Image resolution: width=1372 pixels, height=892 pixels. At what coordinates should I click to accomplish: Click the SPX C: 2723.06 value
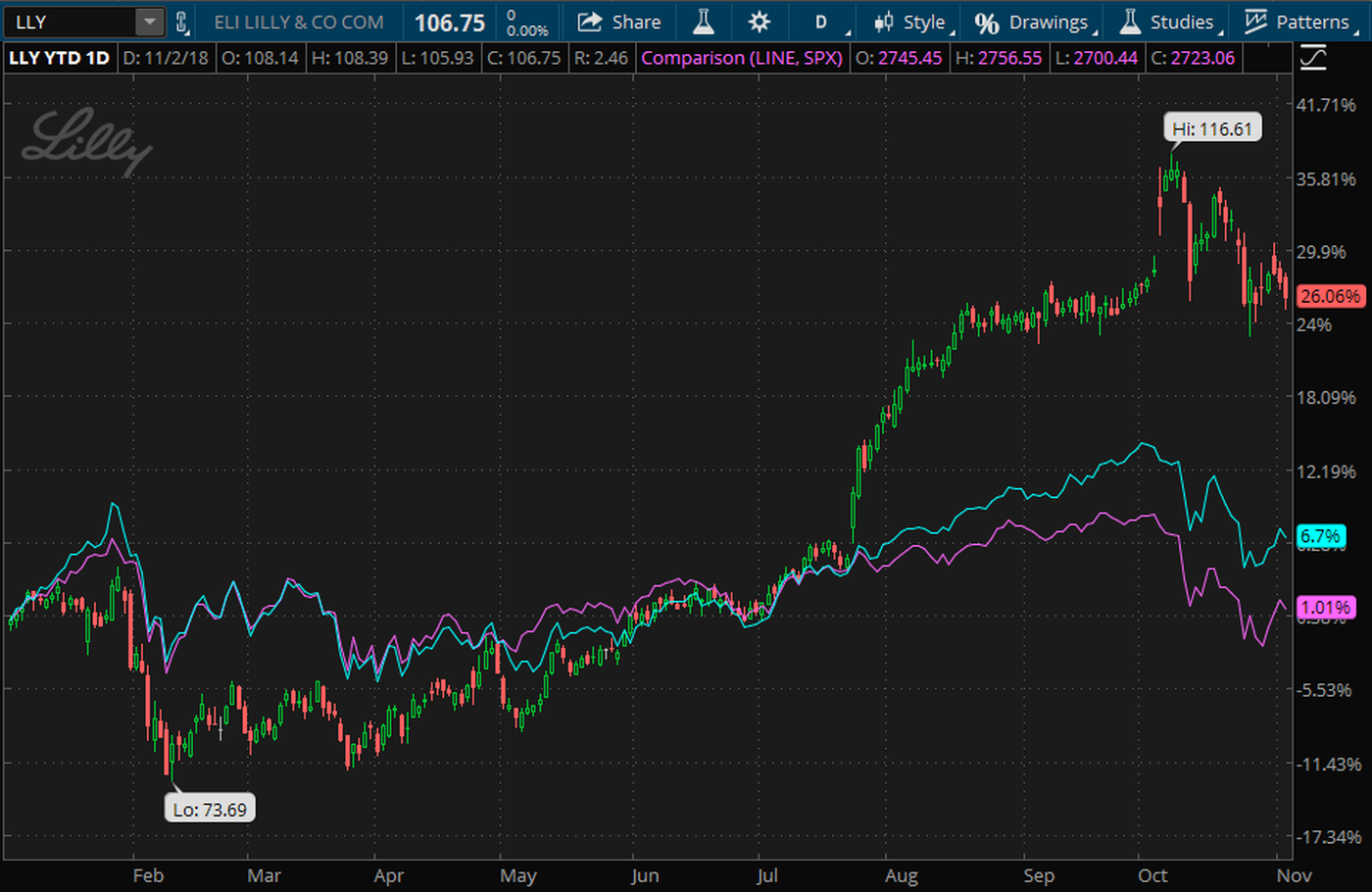click(x=1193, y=58)
